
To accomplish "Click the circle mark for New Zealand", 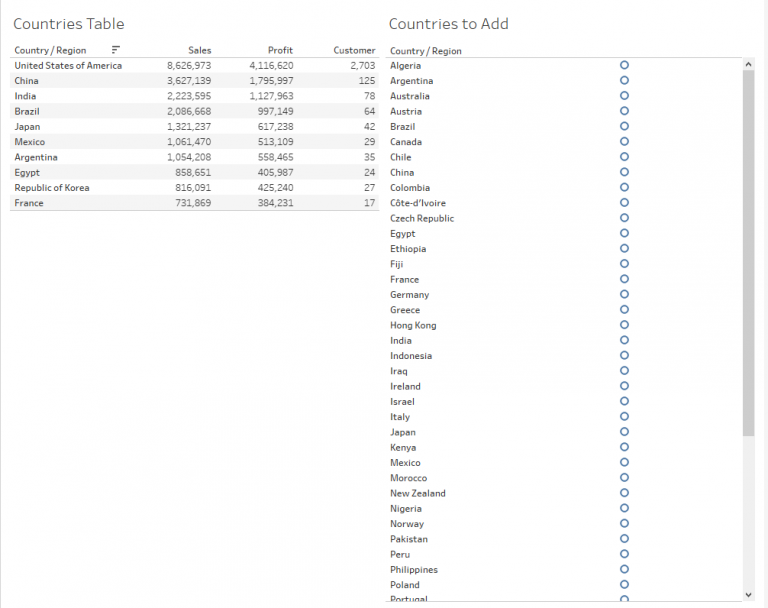I will tap(624, 493).
